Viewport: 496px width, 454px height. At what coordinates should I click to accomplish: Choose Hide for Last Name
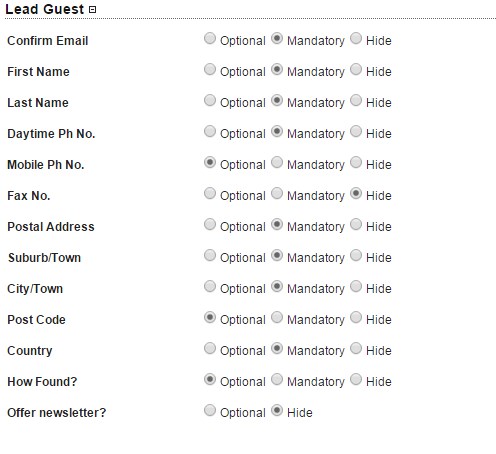tap(356, 100)
